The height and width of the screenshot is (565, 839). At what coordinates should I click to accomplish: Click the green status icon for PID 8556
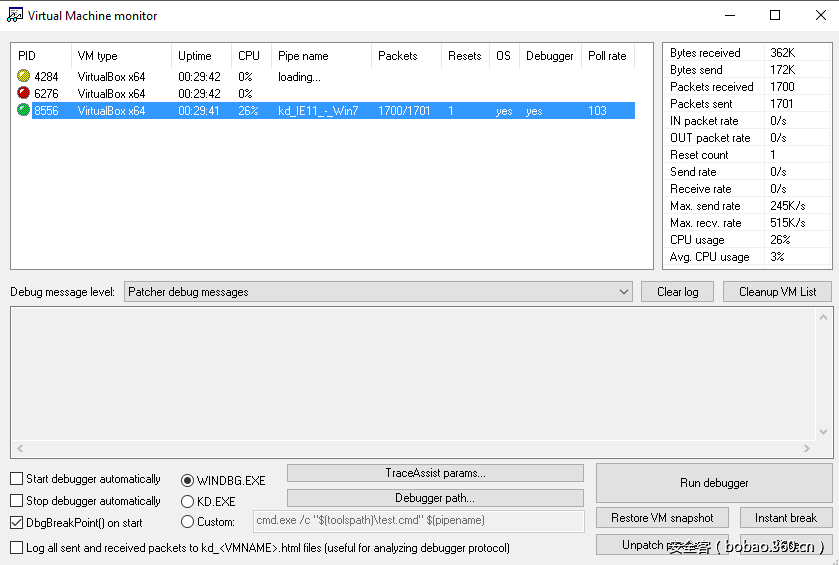click(x=24, y=110)
